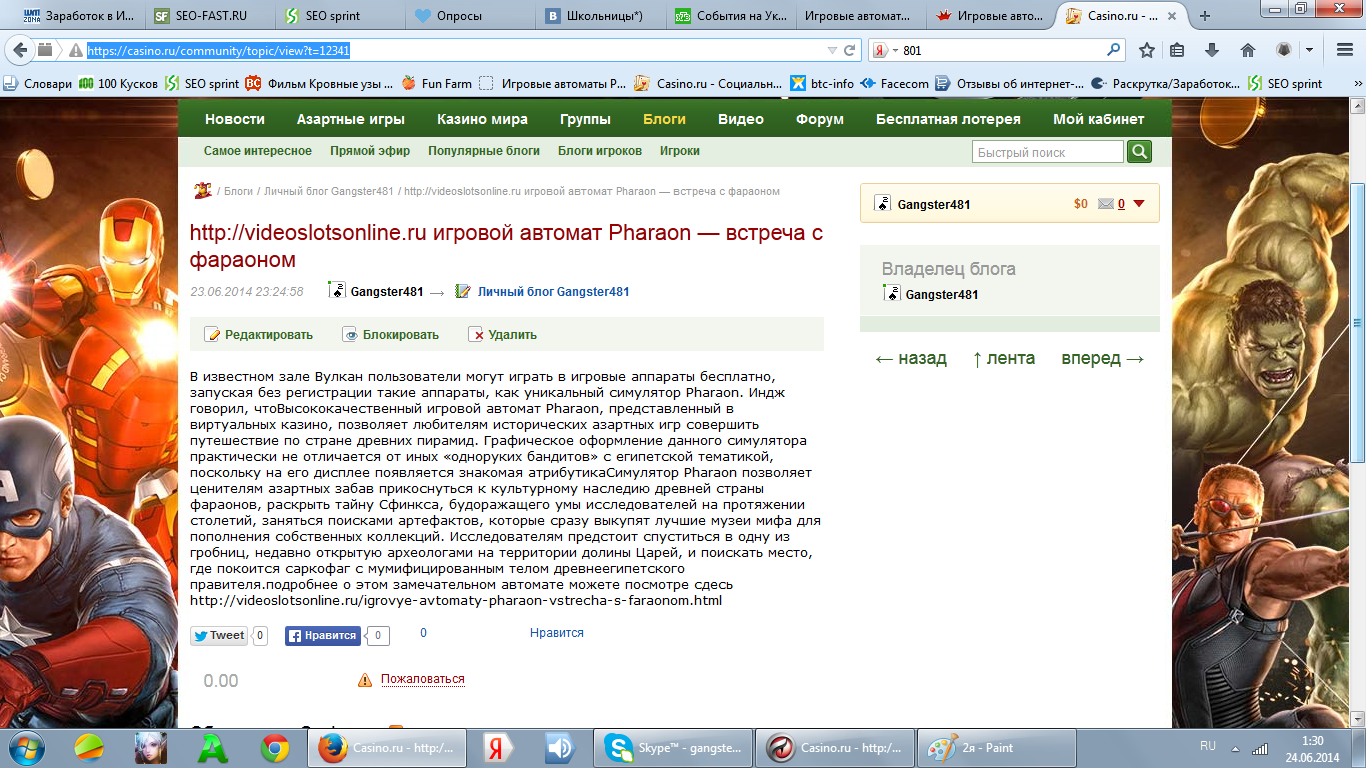Go to next post via вперед →
Viewport: 1366px width, 768px height.
point(1103,358)
